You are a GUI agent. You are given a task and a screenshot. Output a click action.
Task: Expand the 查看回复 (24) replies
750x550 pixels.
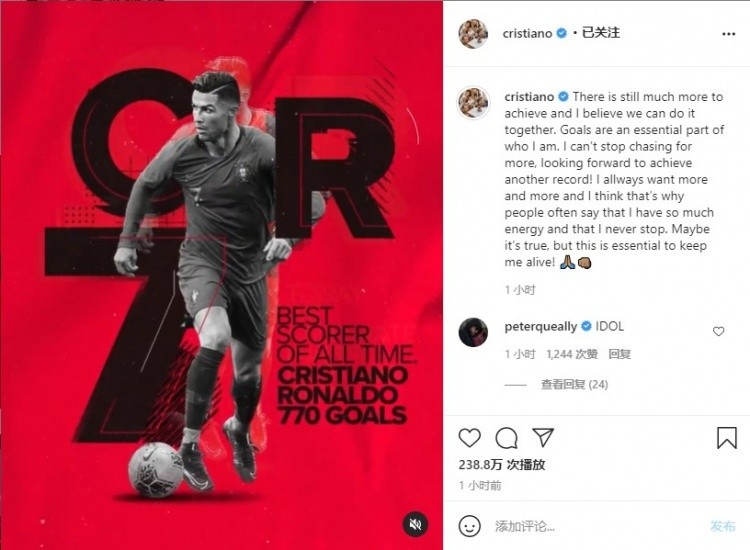tap(574, 384)
